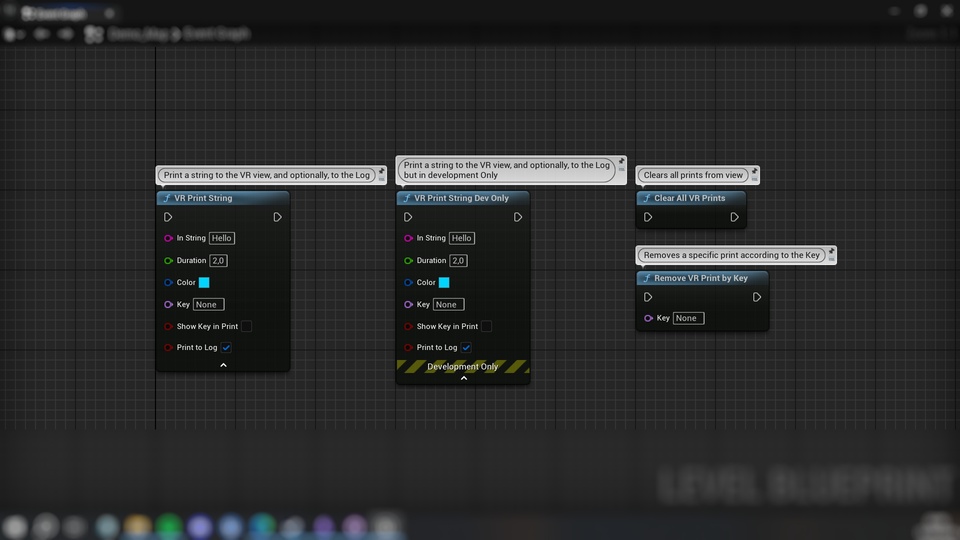Click In String pin on VR Print String Dev Only
960x540 pixels.
408,238
